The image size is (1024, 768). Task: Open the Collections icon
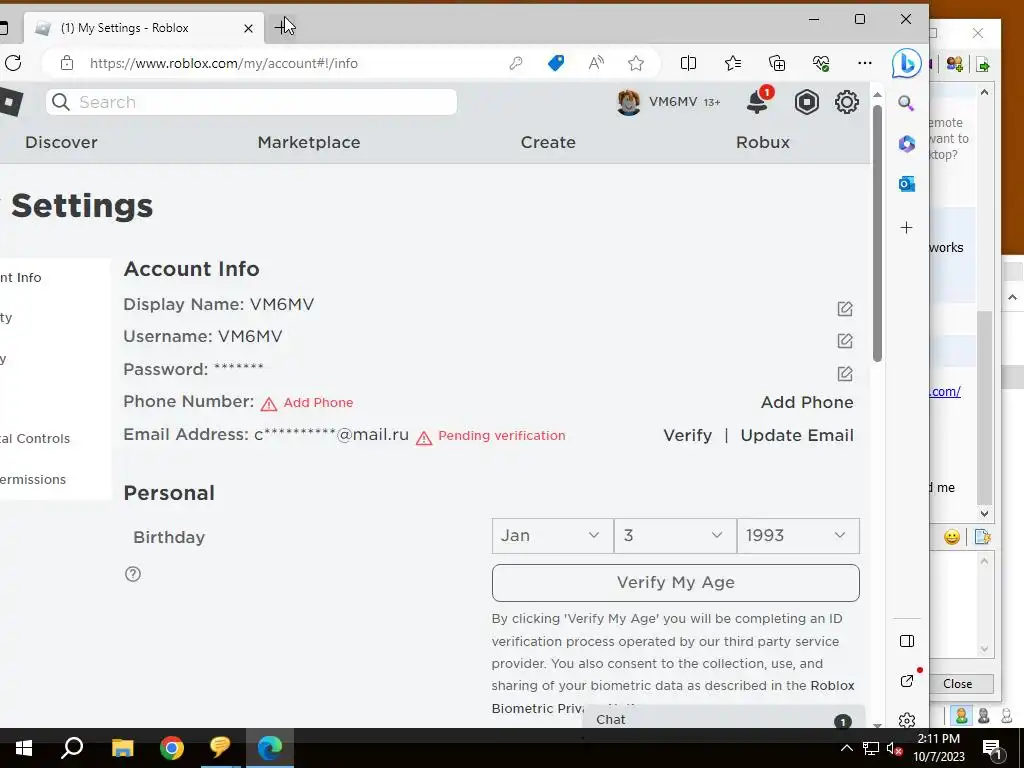[777, 63]
